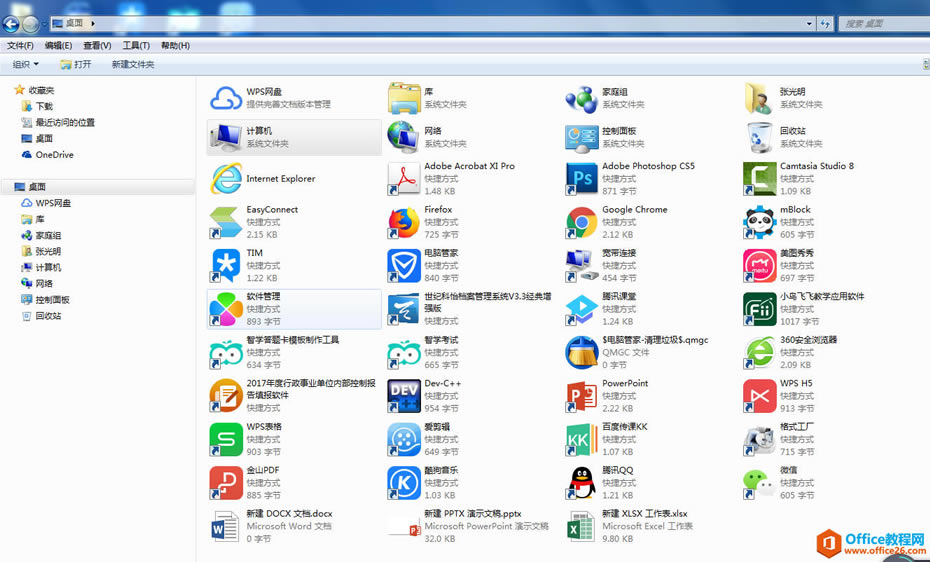Screen dimensions: 930x562
Task: Select the 酷狗音乐 shortcut icon
Action: (403, 482)
